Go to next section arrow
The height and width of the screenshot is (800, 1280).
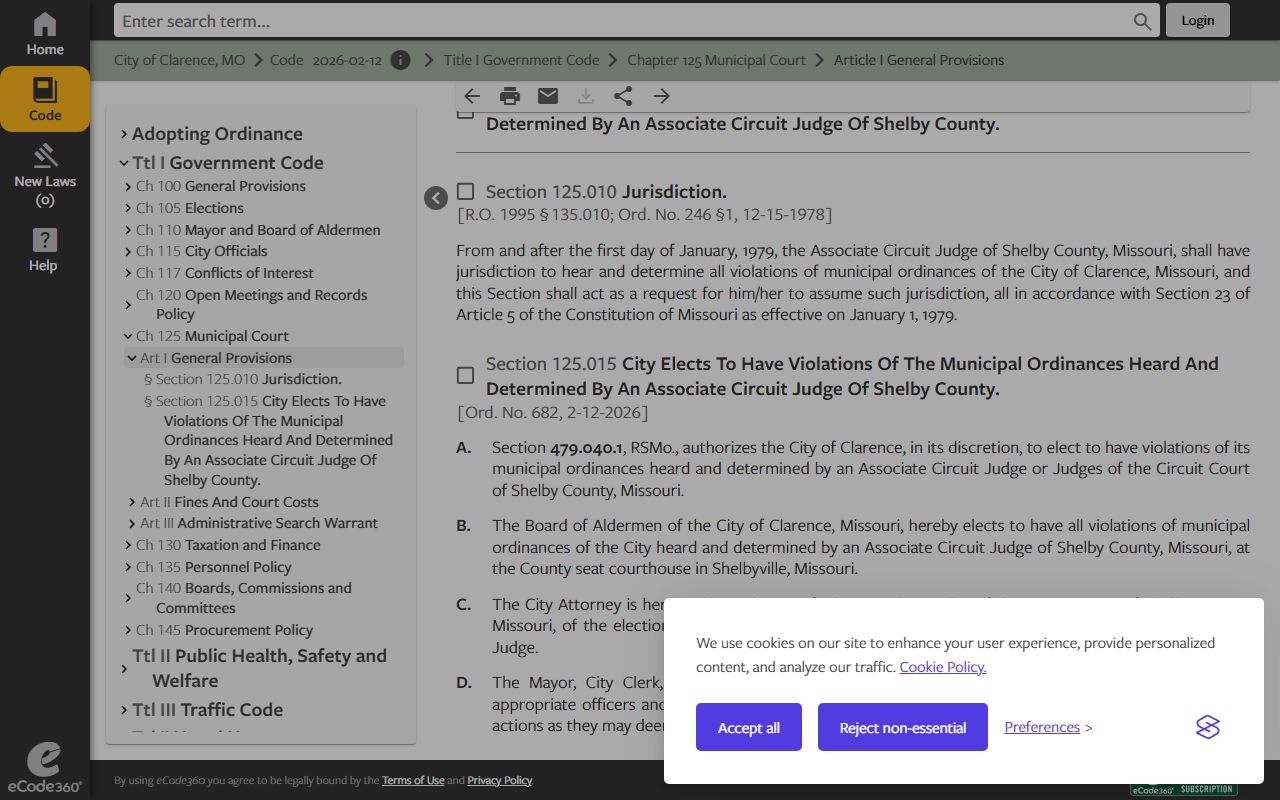661,96
